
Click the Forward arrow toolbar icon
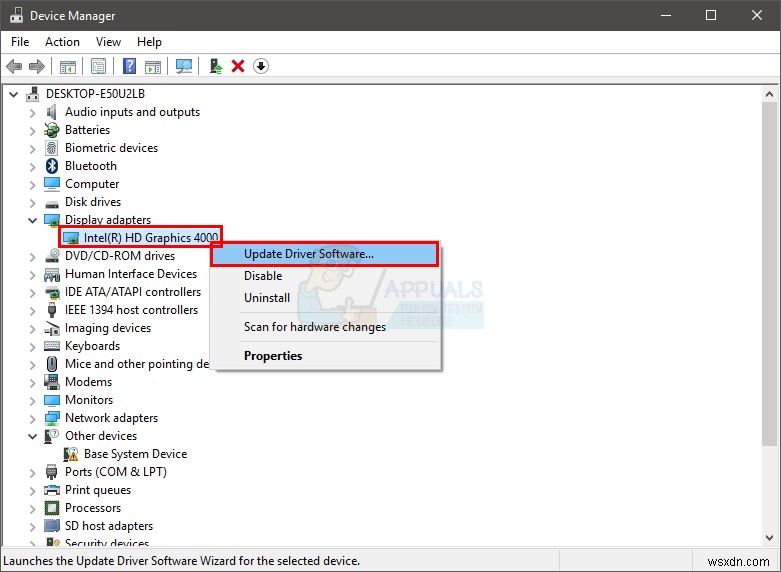(37, 66)
